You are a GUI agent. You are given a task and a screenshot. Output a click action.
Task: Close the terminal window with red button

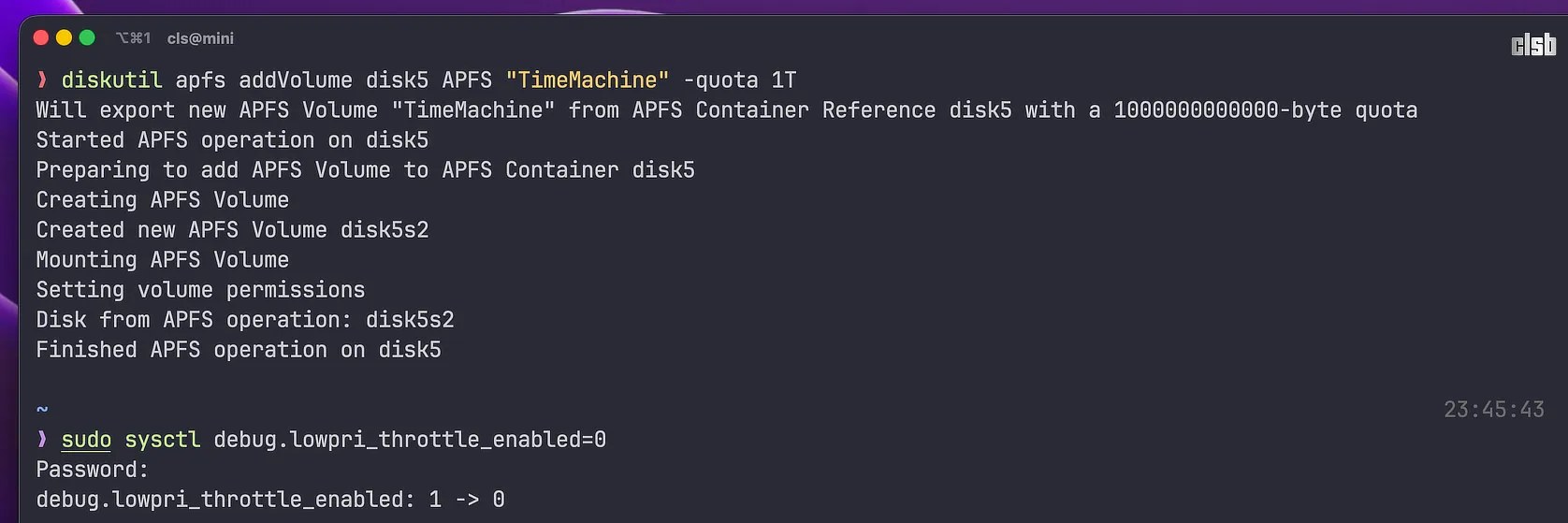click(x=40, y=37)
